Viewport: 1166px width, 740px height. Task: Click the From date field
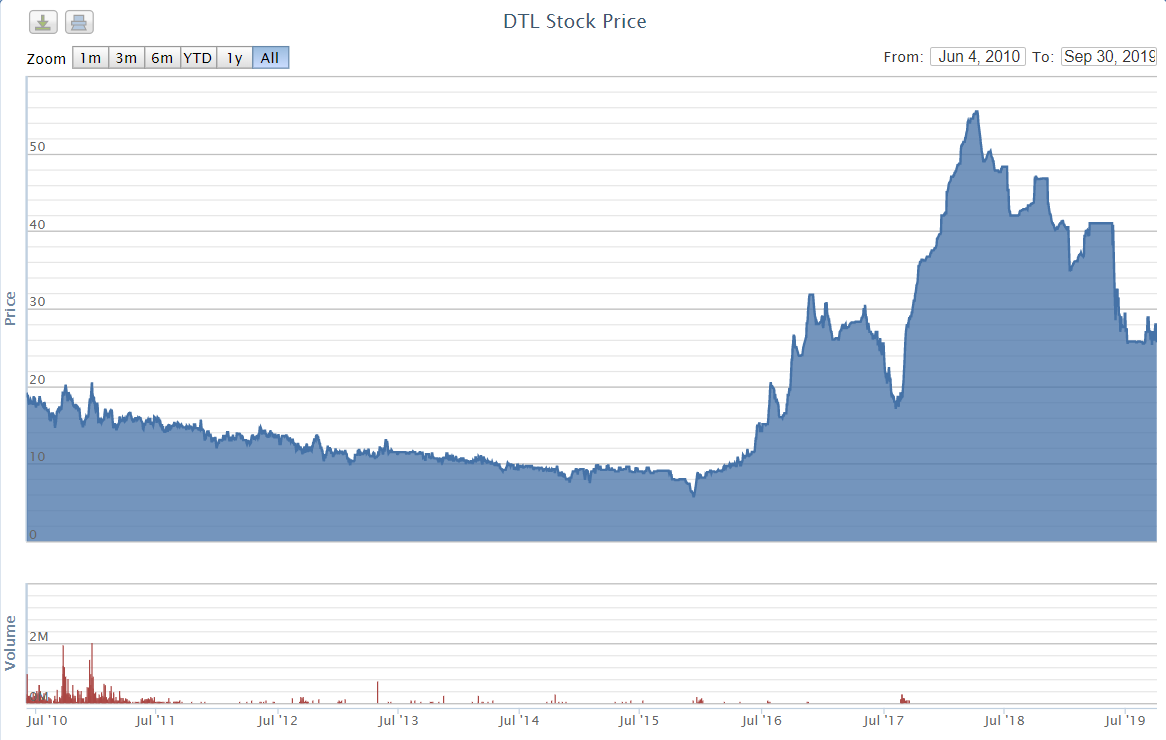977,57
